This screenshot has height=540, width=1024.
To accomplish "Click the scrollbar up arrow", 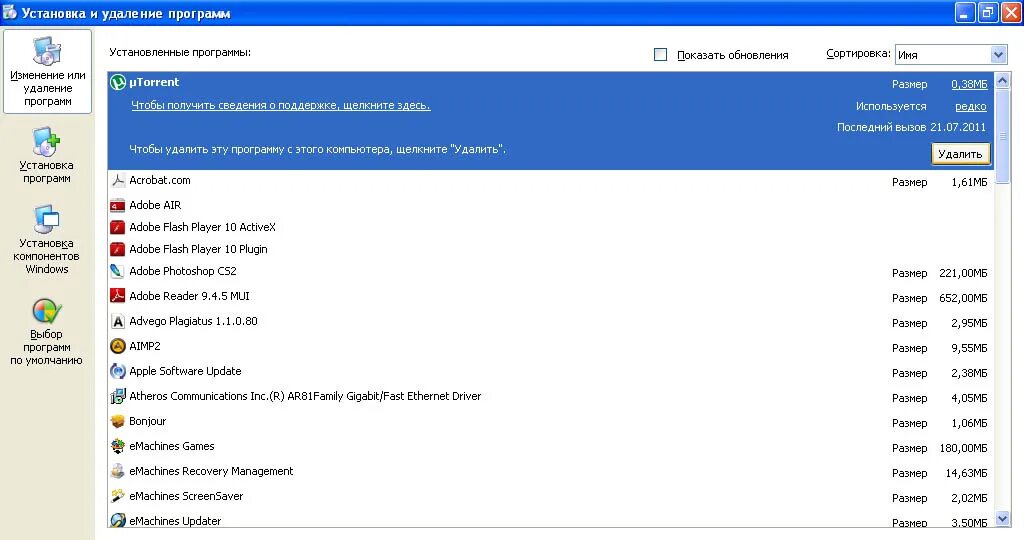I will tap(1002, 80).
